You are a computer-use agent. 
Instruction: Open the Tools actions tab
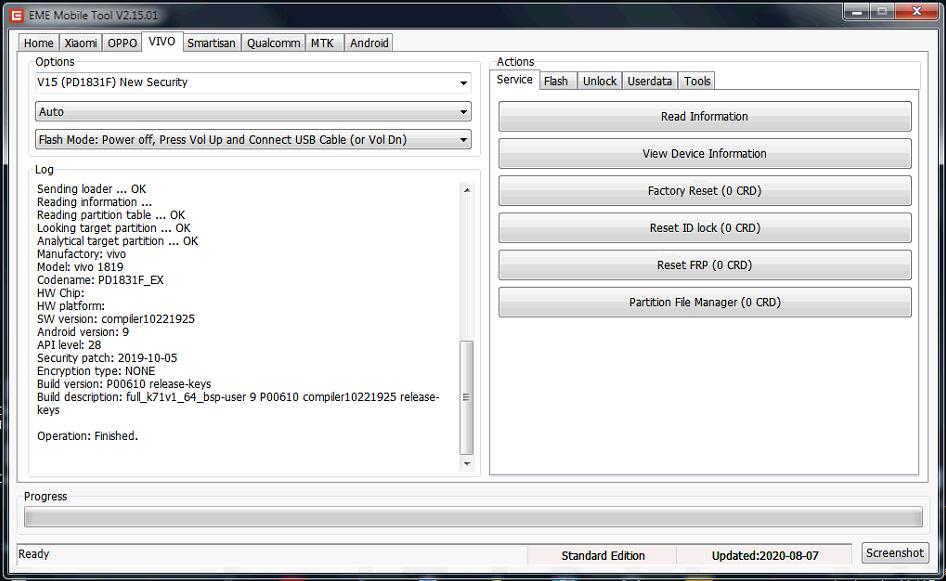coord(697,81)
